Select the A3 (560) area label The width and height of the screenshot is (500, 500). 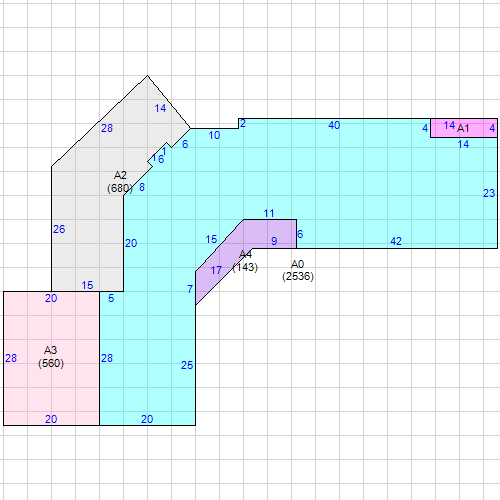pyautogui.click(x=51, y=357)
